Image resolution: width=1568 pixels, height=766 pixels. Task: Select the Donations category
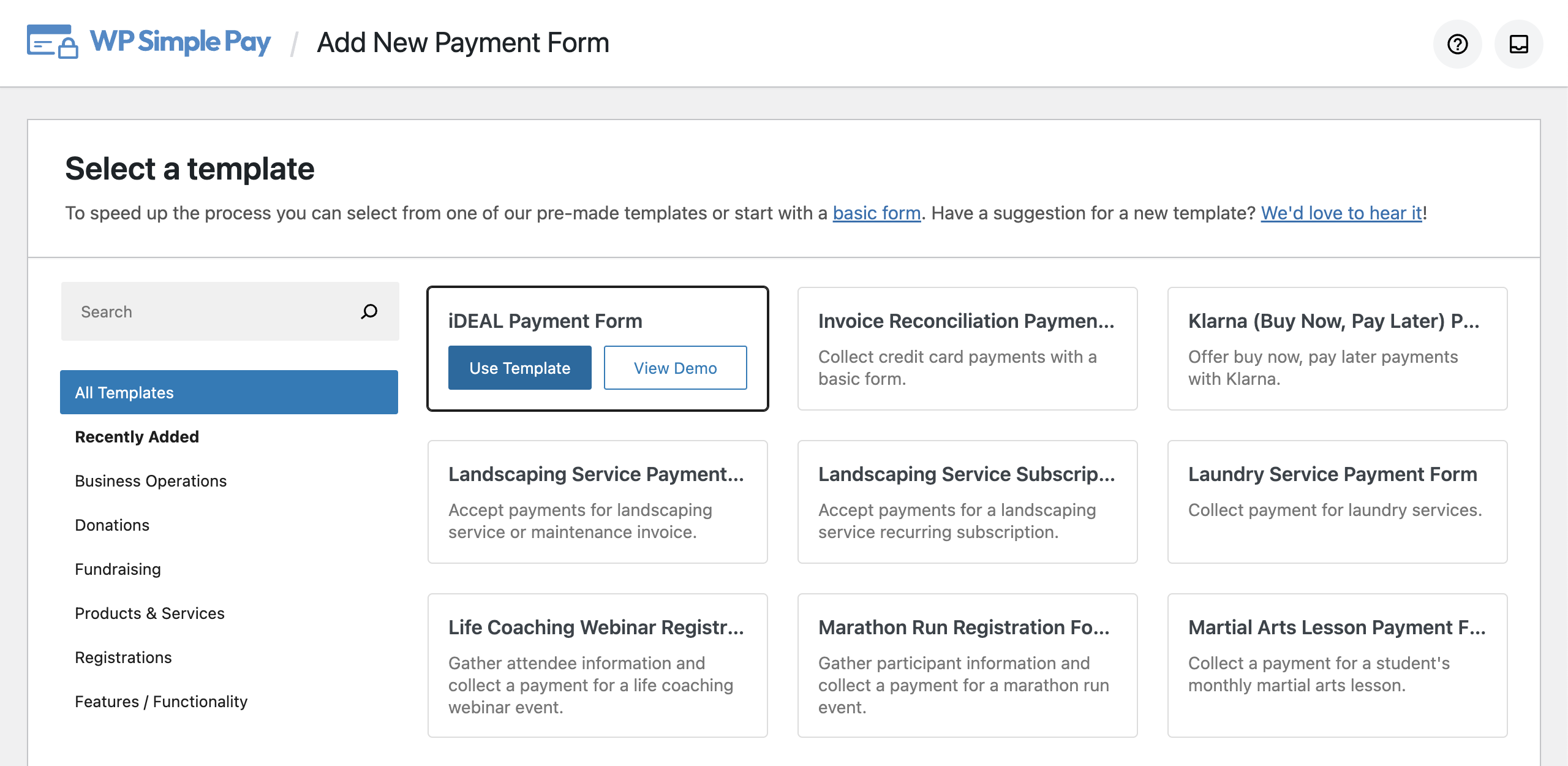pyautogui.click(x=112, y=525)
